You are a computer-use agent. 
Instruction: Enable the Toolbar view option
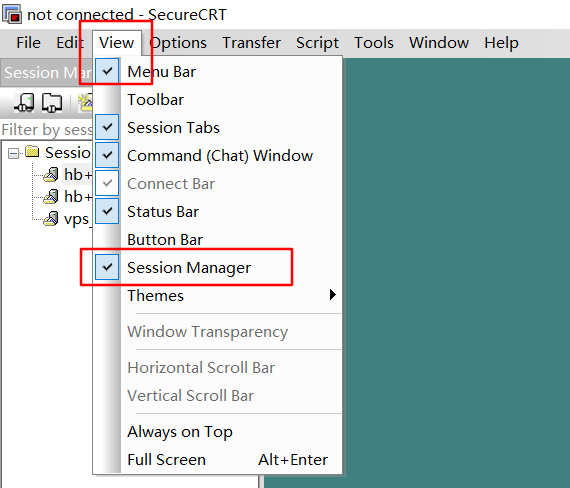[217, 100]
